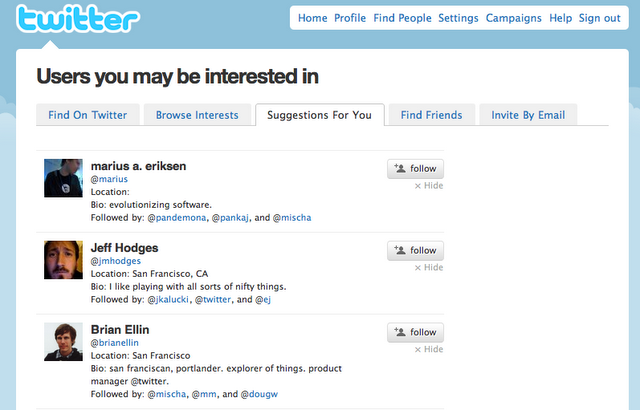Open marius a. eriksen's profile picture

coord(64,178)
